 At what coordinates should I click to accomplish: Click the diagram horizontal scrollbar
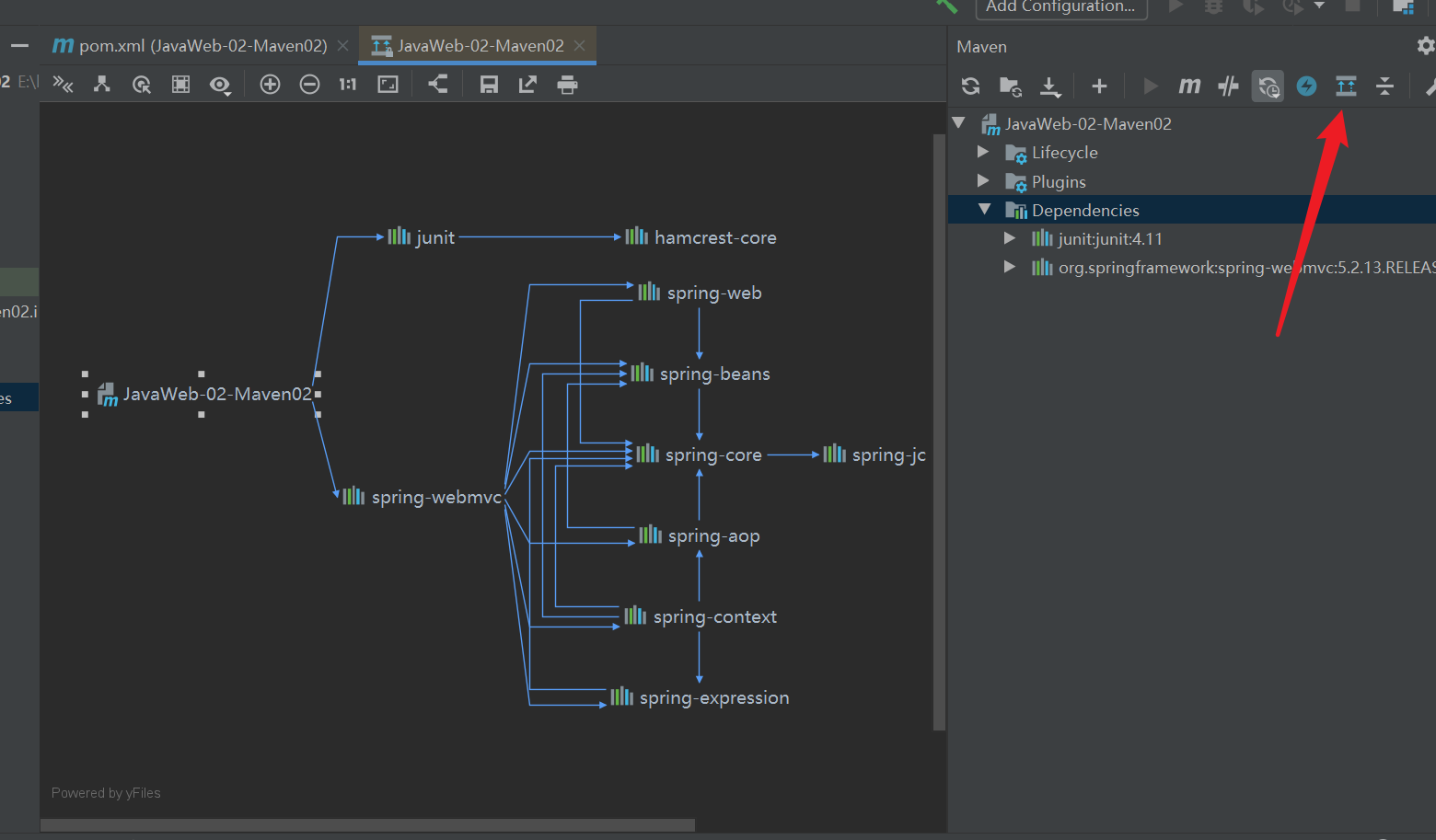point(367,825)
